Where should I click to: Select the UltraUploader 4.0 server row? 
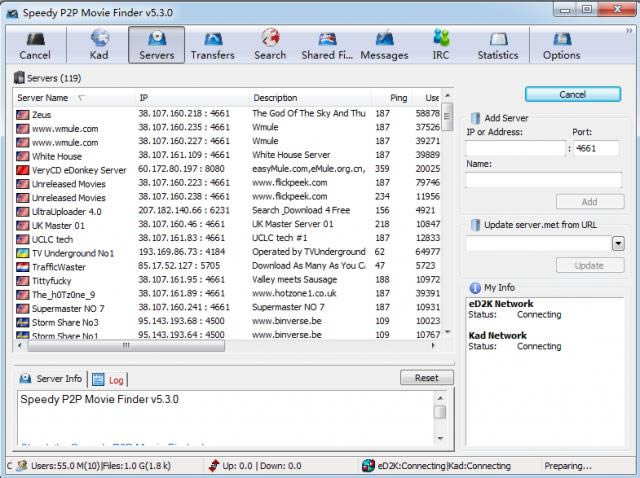(x=228, y=211)
